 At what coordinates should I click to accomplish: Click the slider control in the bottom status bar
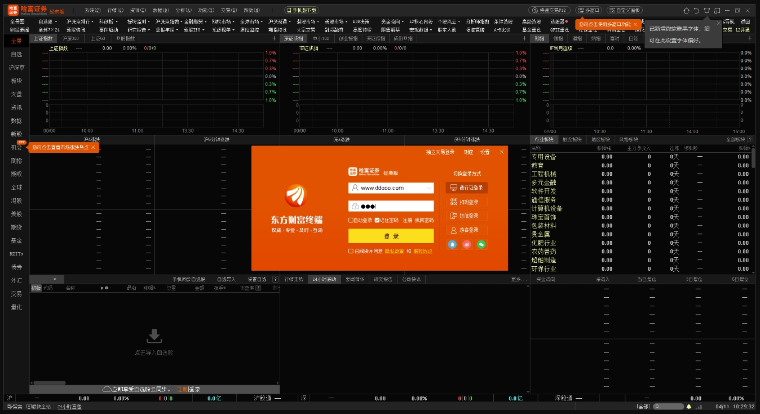[x=668, y=406]
